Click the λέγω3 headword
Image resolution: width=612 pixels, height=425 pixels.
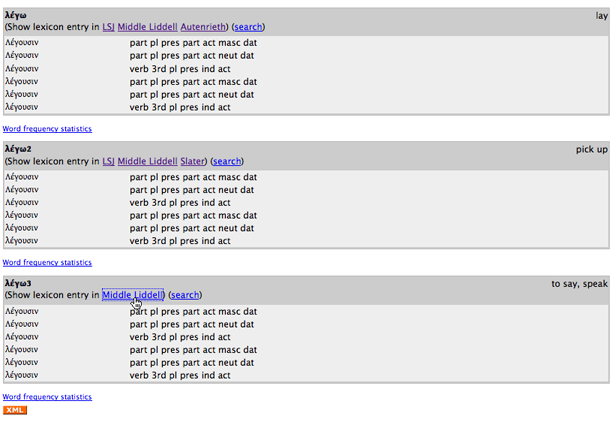(19, 284)
